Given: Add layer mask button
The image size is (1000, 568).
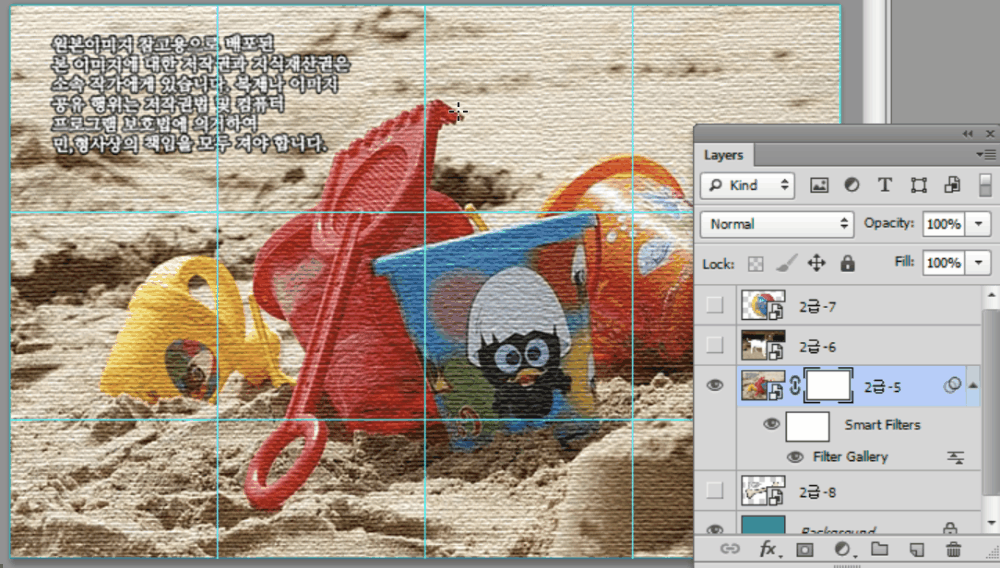Looking at the screenshot, I should point(805,549).
